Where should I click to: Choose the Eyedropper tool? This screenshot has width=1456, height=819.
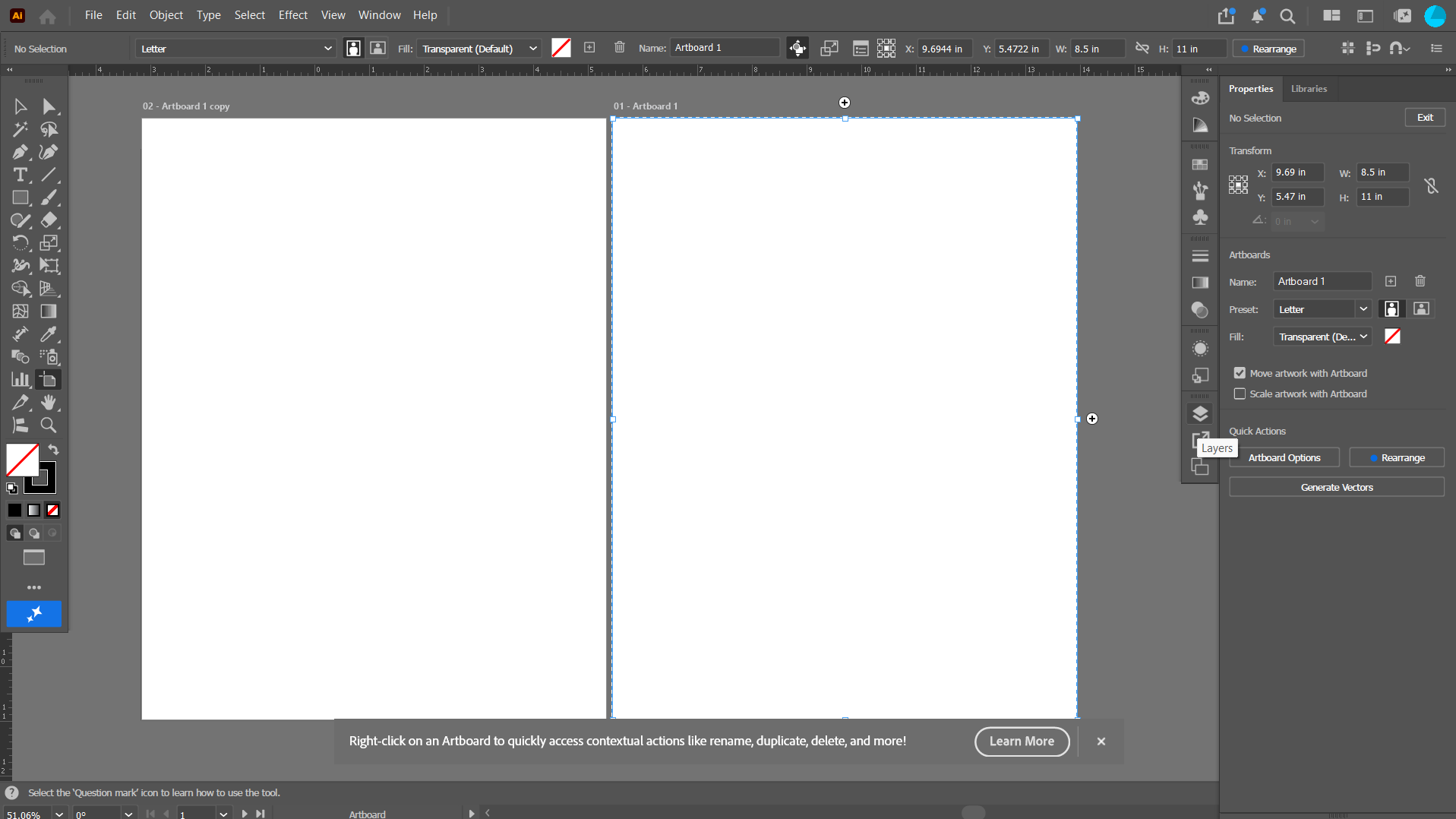pos(49,334)
